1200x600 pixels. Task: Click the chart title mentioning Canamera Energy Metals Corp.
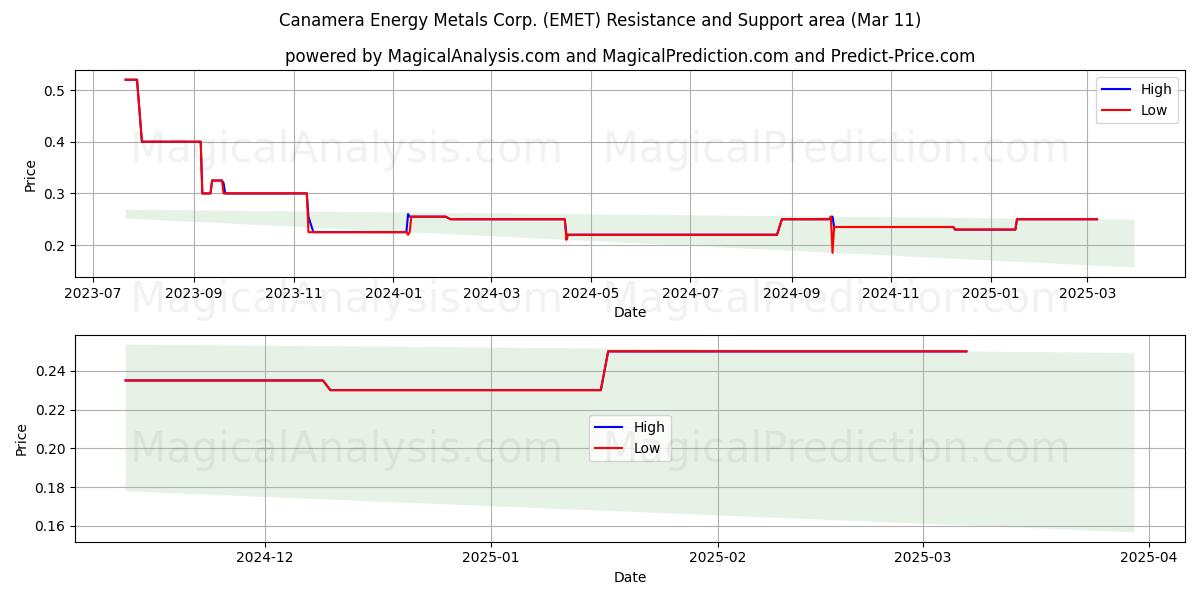(x=600, y=20)
